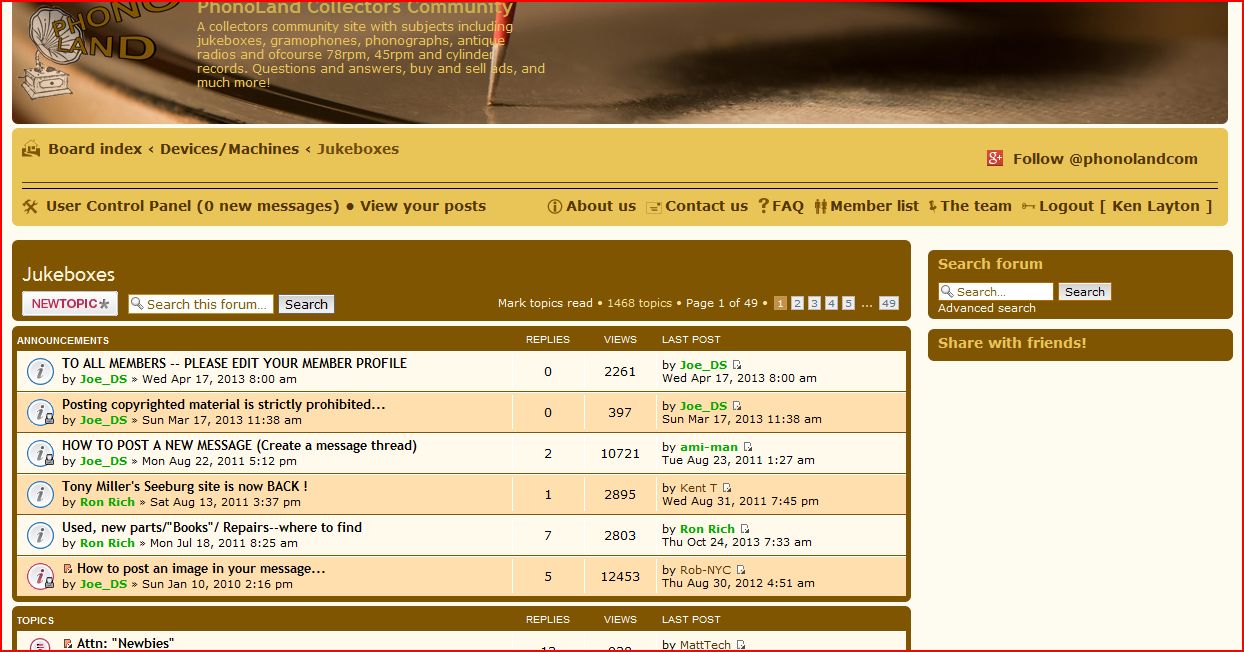
Task: Open 'Devices/Machines' in the breadcrumb
Action: click(x=228, y=148)
